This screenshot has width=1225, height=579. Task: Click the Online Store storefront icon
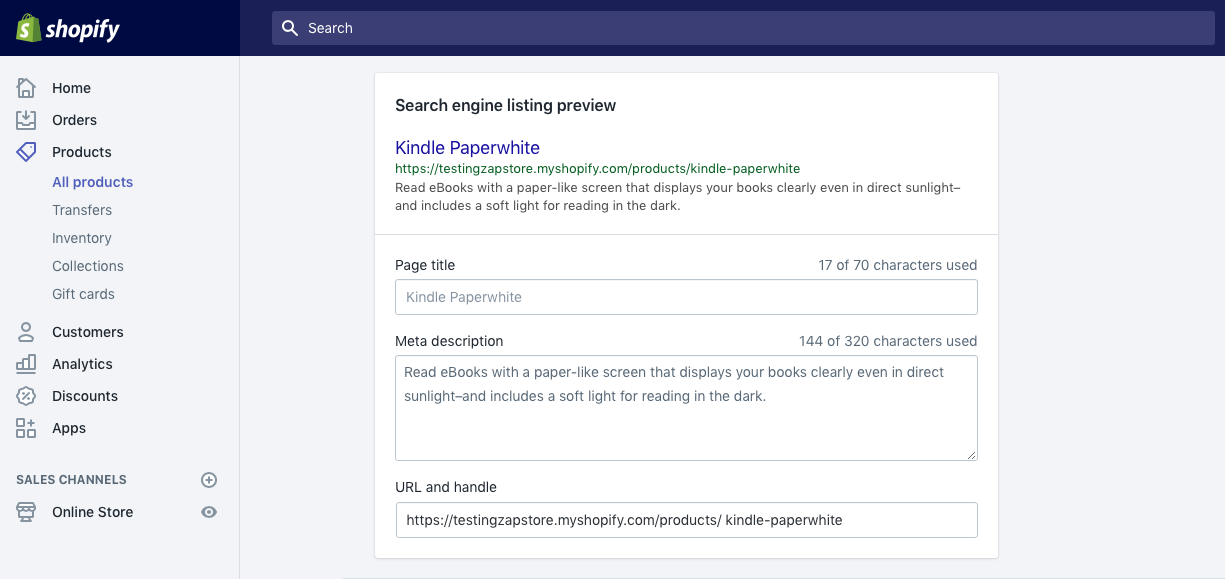[26, 512]
